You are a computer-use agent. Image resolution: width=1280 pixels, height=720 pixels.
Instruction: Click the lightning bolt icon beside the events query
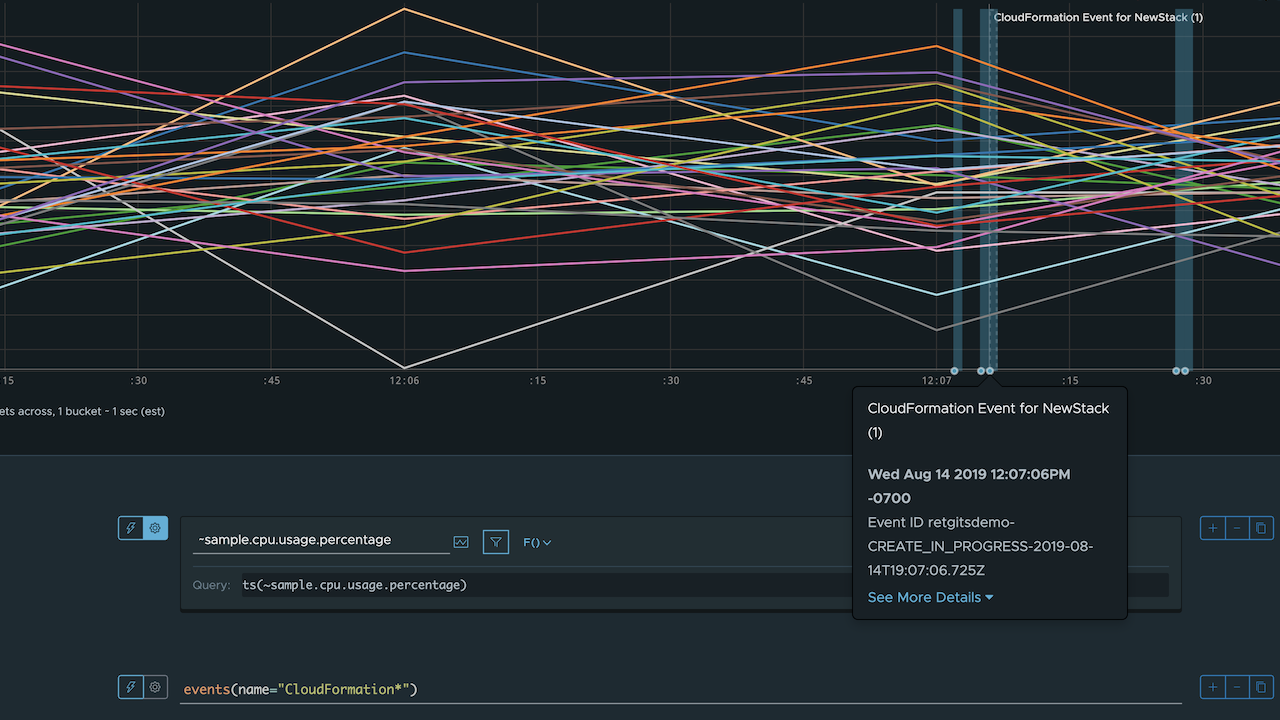[x=131, y=687]
